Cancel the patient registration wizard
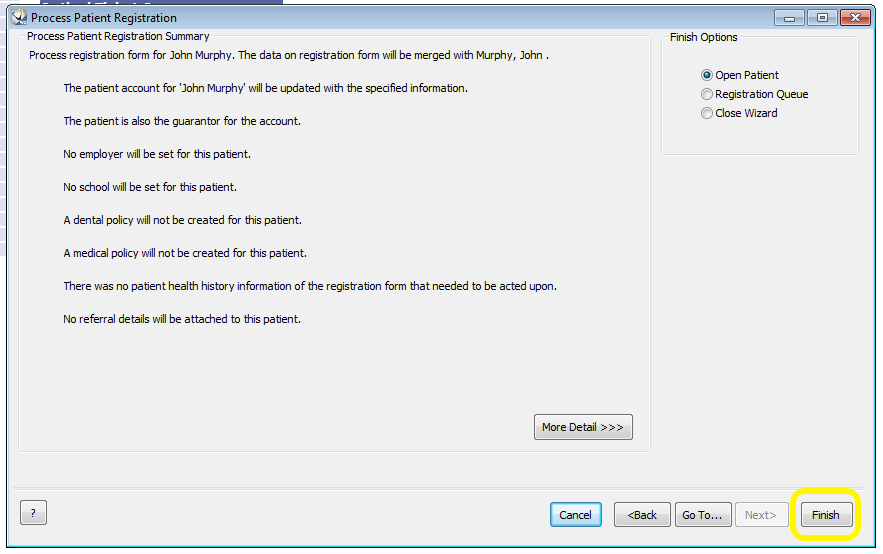Screen dimensions: 883x554 (576, 515)
